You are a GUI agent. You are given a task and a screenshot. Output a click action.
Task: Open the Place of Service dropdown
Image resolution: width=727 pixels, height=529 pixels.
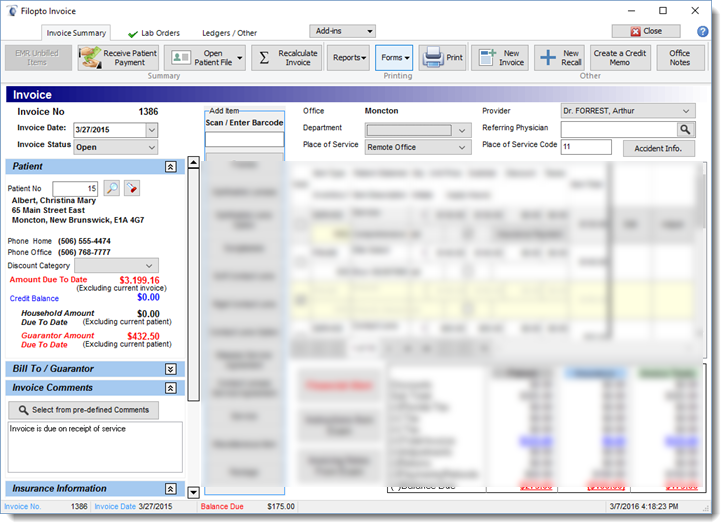[462, 147]
